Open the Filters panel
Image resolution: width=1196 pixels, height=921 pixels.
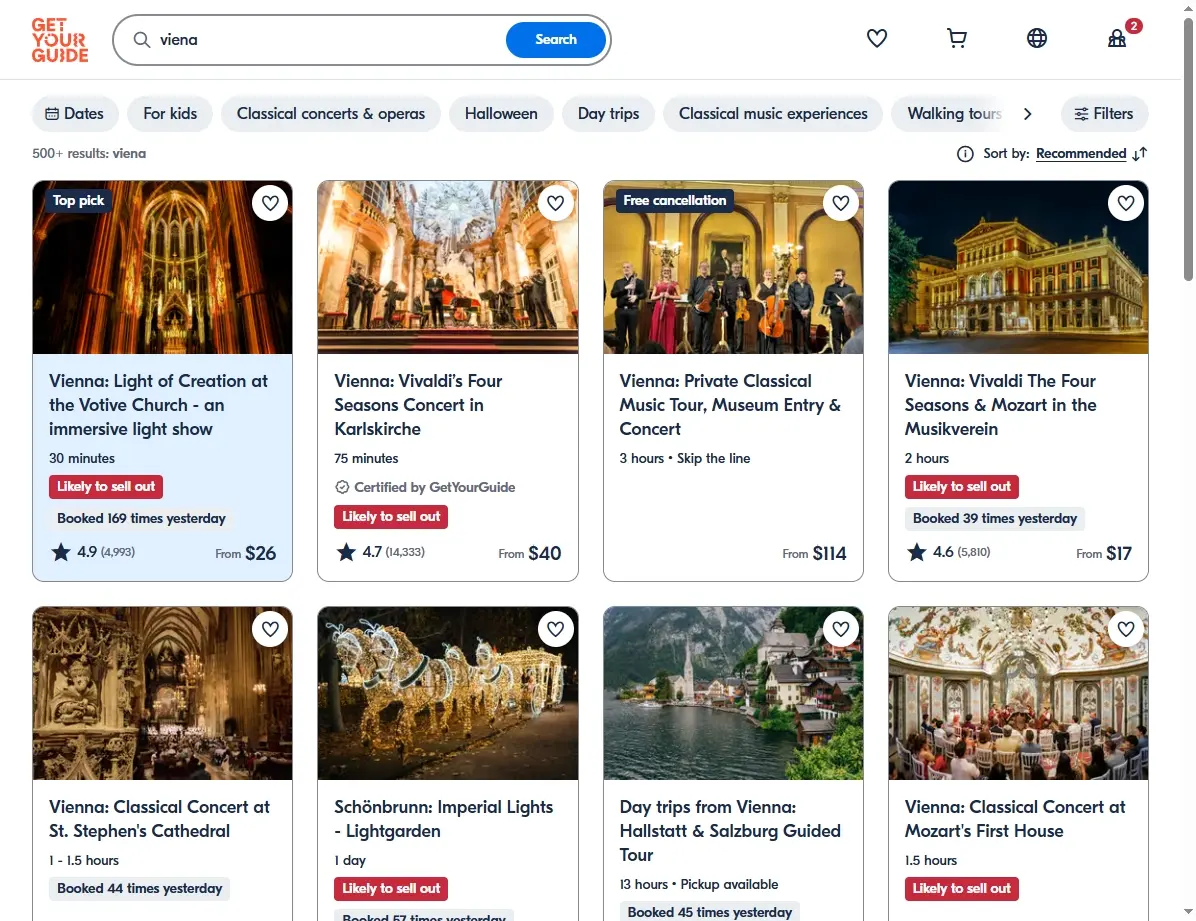pos(1104,114)
